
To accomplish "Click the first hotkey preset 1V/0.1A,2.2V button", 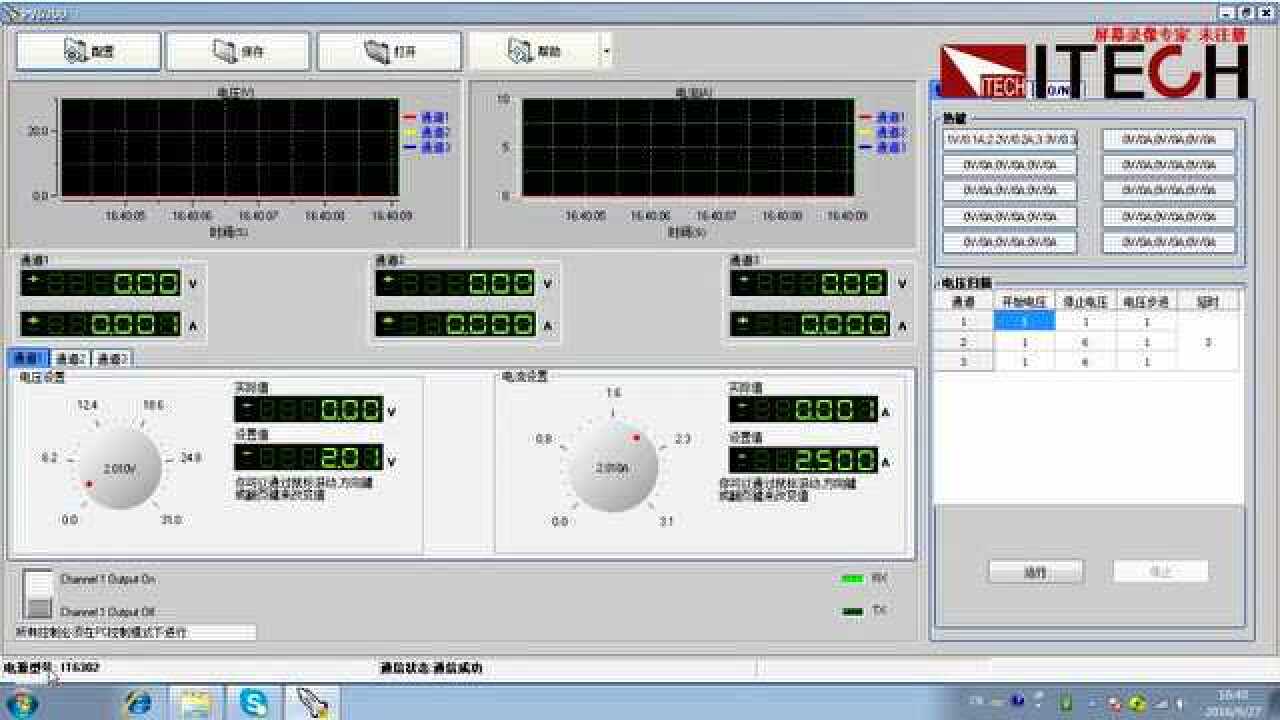I will [1009, 140].
